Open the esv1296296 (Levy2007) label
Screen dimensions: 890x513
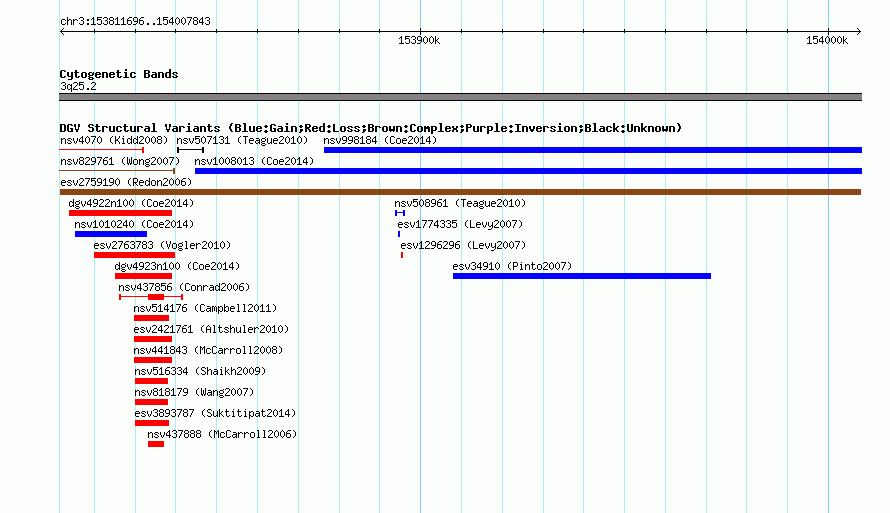tap(463, 245)
